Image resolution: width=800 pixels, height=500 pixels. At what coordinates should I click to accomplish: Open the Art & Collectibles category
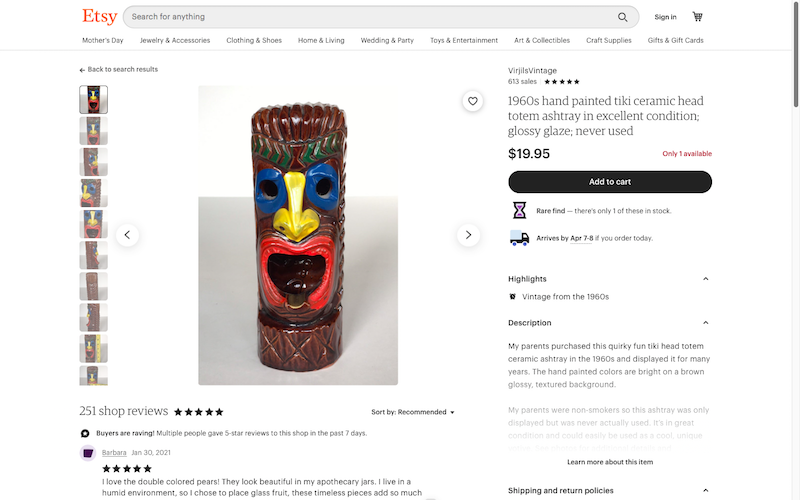coord(542,41)
